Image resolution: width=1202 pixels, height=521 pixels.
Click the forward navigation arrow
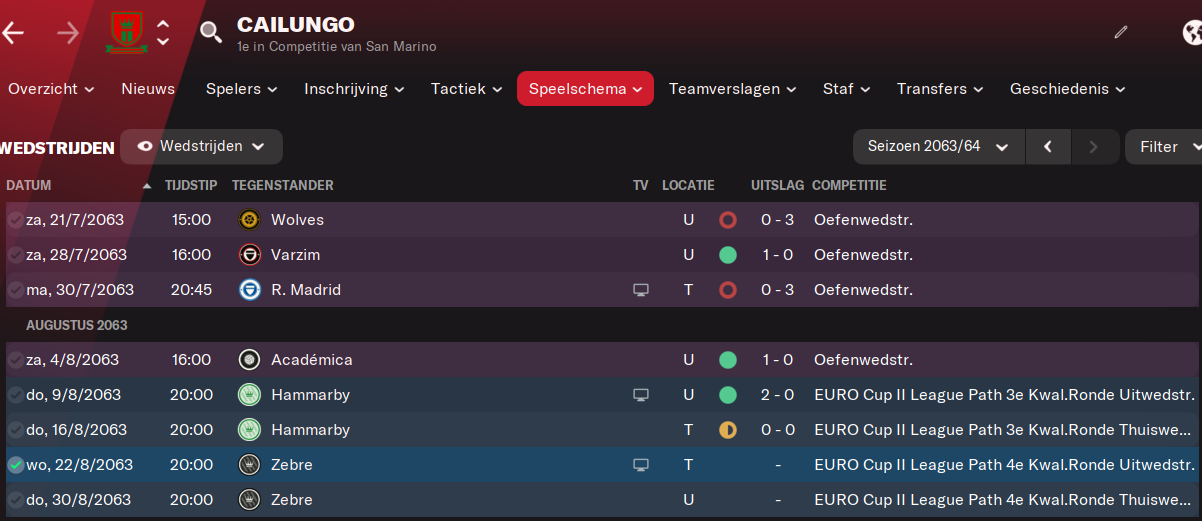(x=68, y=33)
